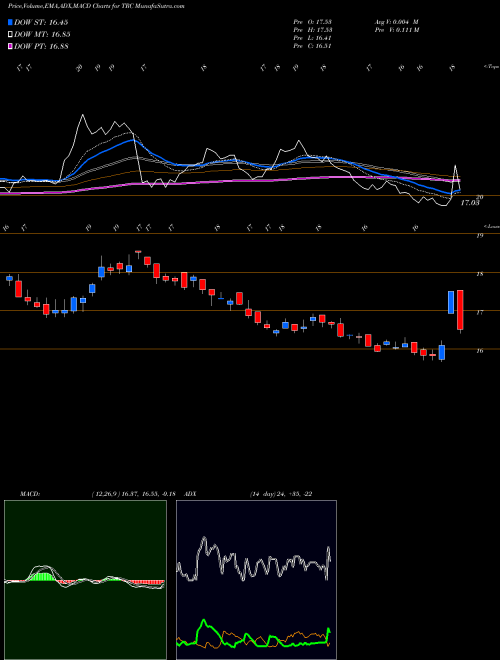Click the ADX (14 day) values text
Image resolution: width=500 pixels, height=660 pixels.
[281, 494]
